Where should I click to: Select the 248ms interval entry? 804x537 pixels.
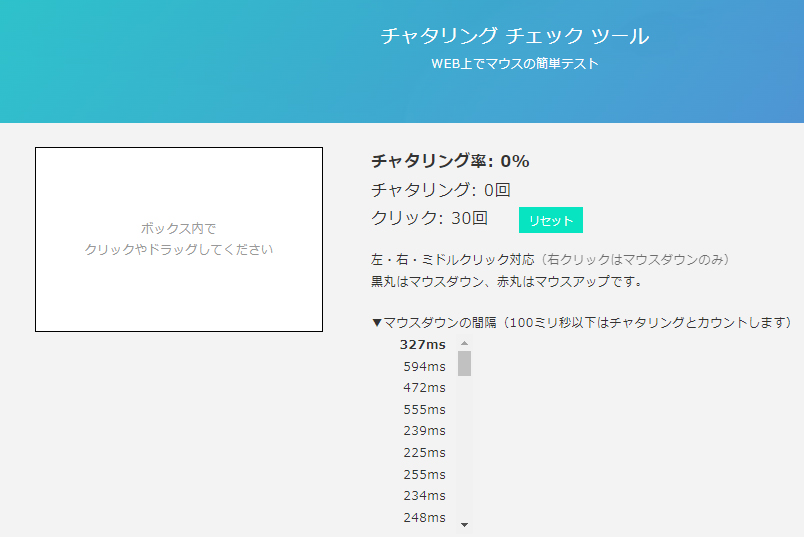pos(424,517)
